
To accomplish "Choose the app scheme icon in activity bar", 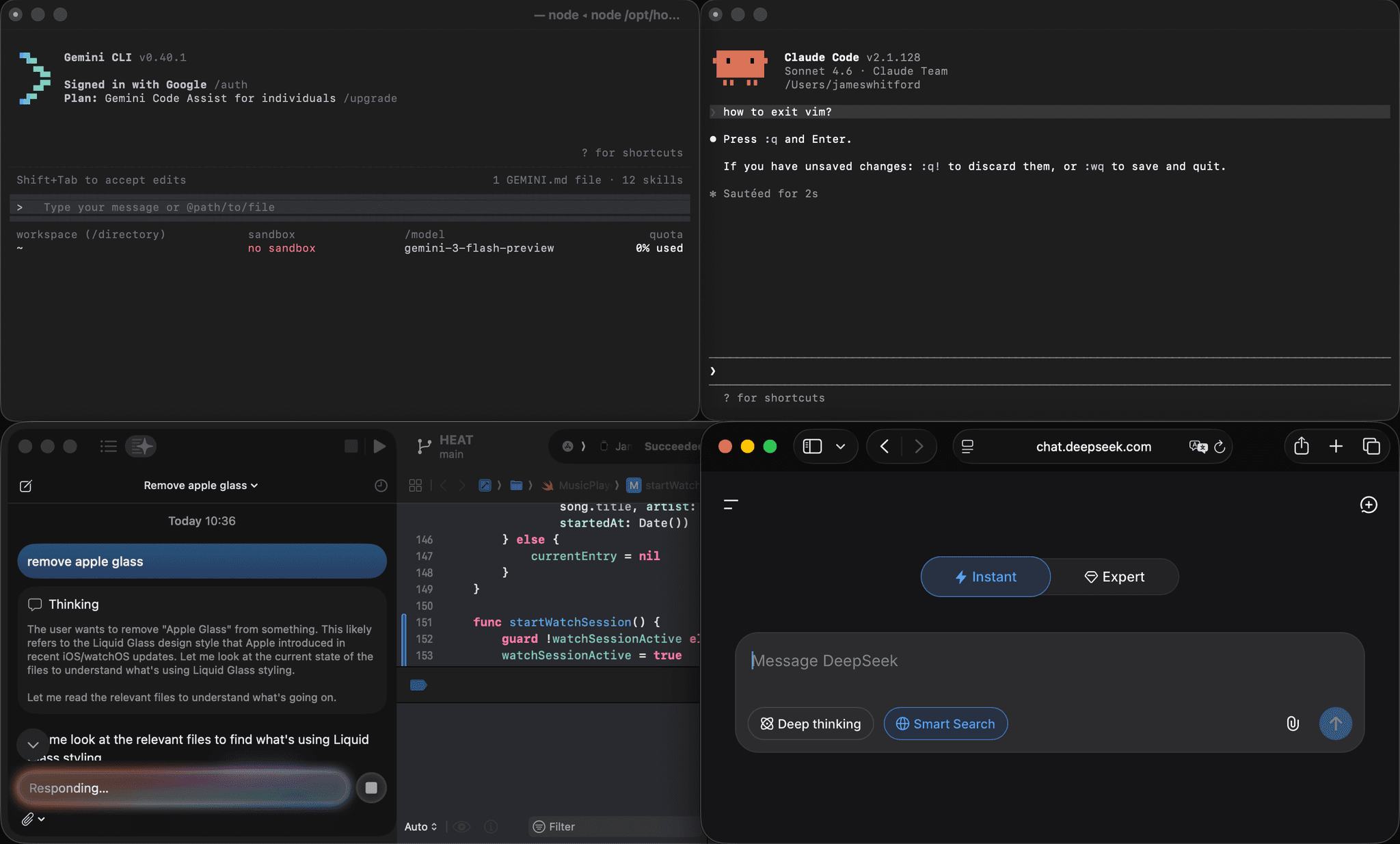I will click(567, 447).
